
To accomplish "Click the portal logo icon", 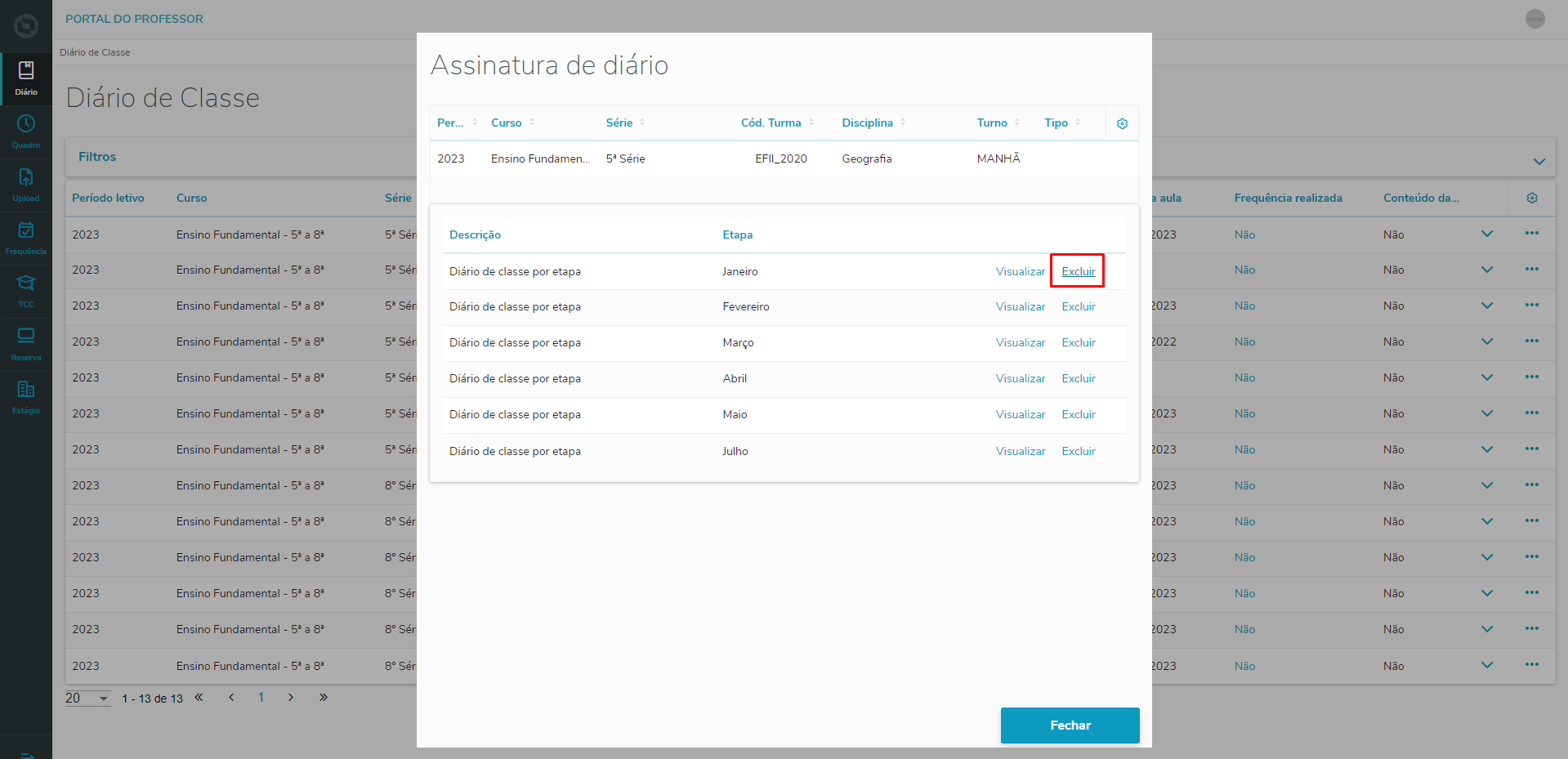I will [x=26, y=26].
